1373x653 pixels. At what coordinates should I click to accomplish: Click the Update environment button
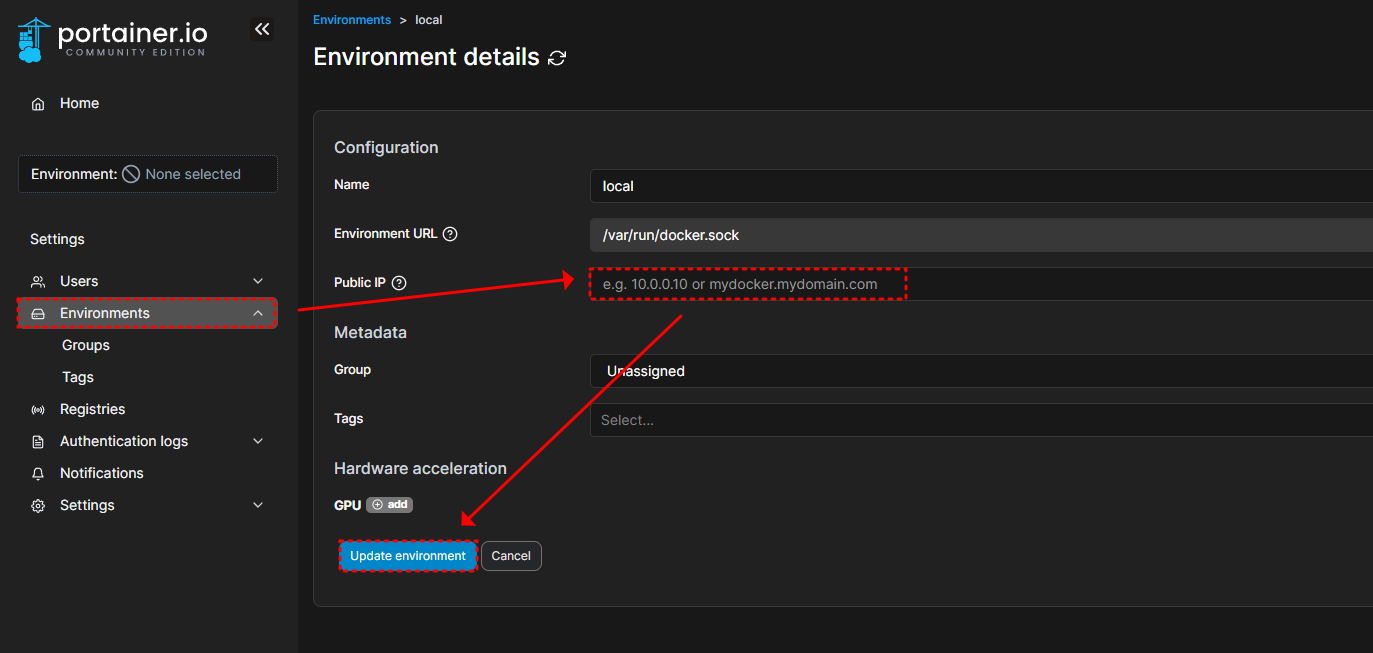408,556
